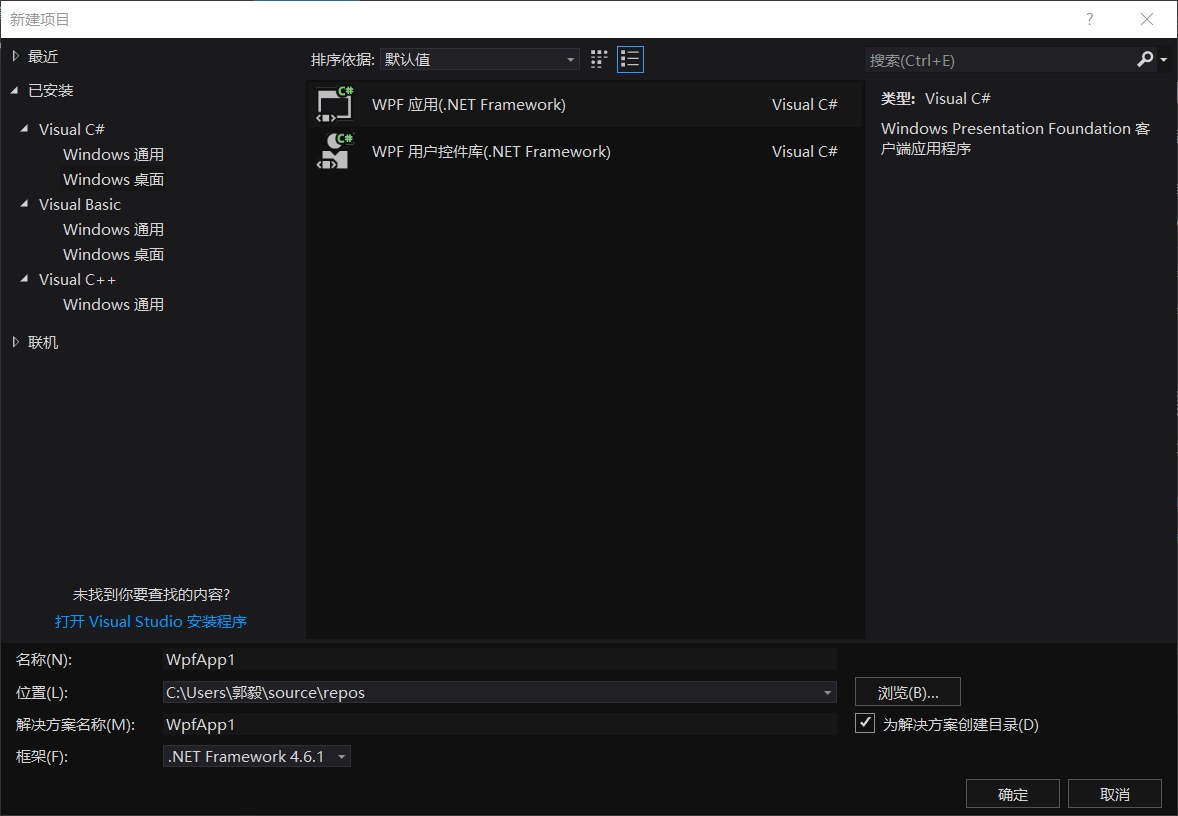This screenshot has width=1178, height=816.
Task: Collapse the Visual Basic node
Action: (25, 204)
